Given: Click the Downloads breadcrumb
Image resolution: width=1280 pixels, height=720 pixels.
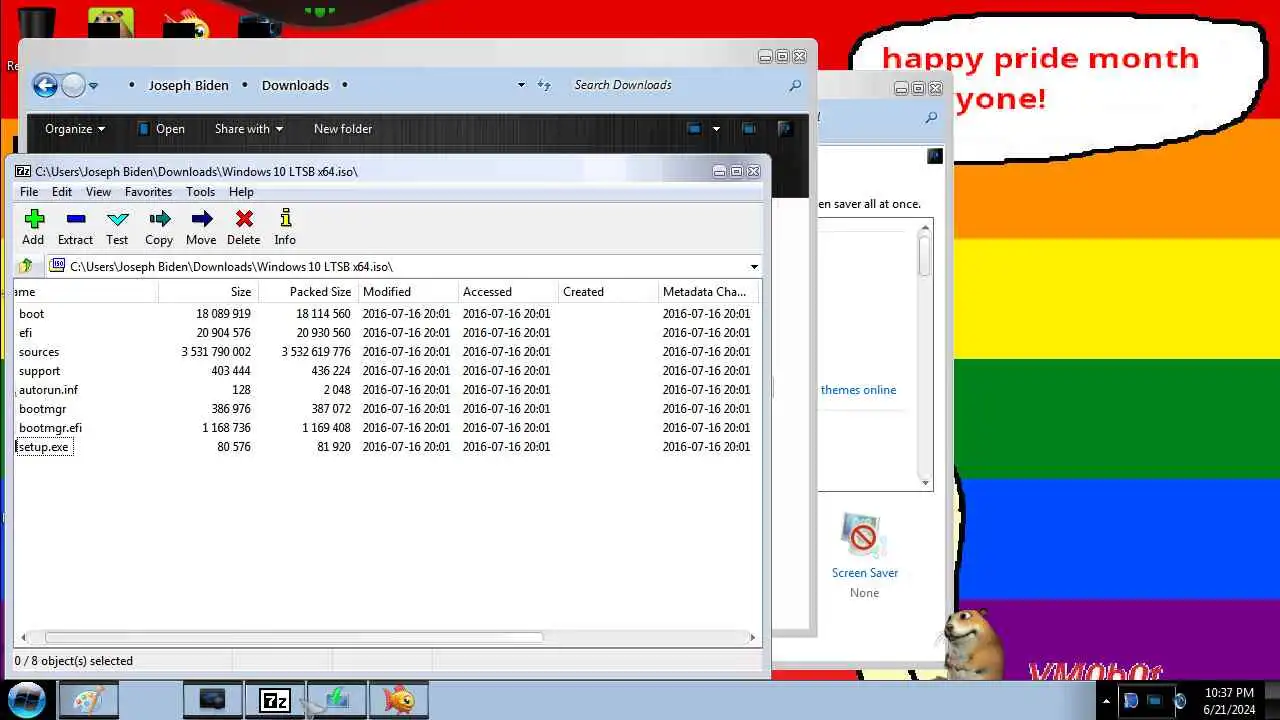Looking at the screenshot, I should (295, 85).
